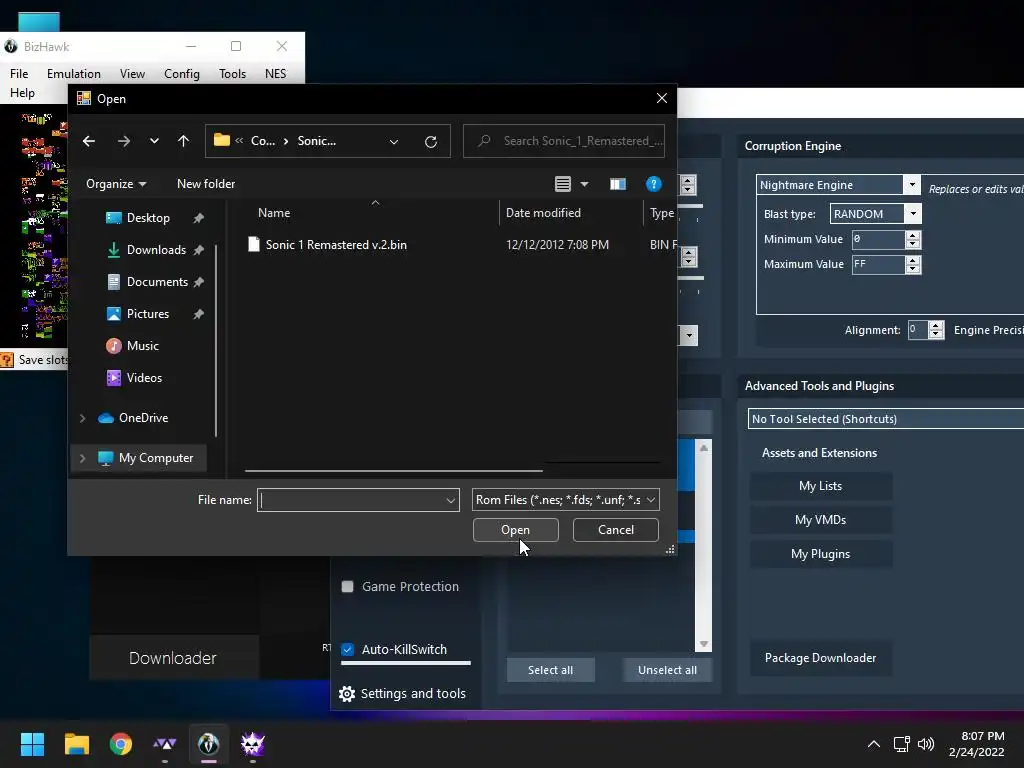Open BizHawk NES menu
This screenshot has width=1024, height=768.
tap(276, 74)
